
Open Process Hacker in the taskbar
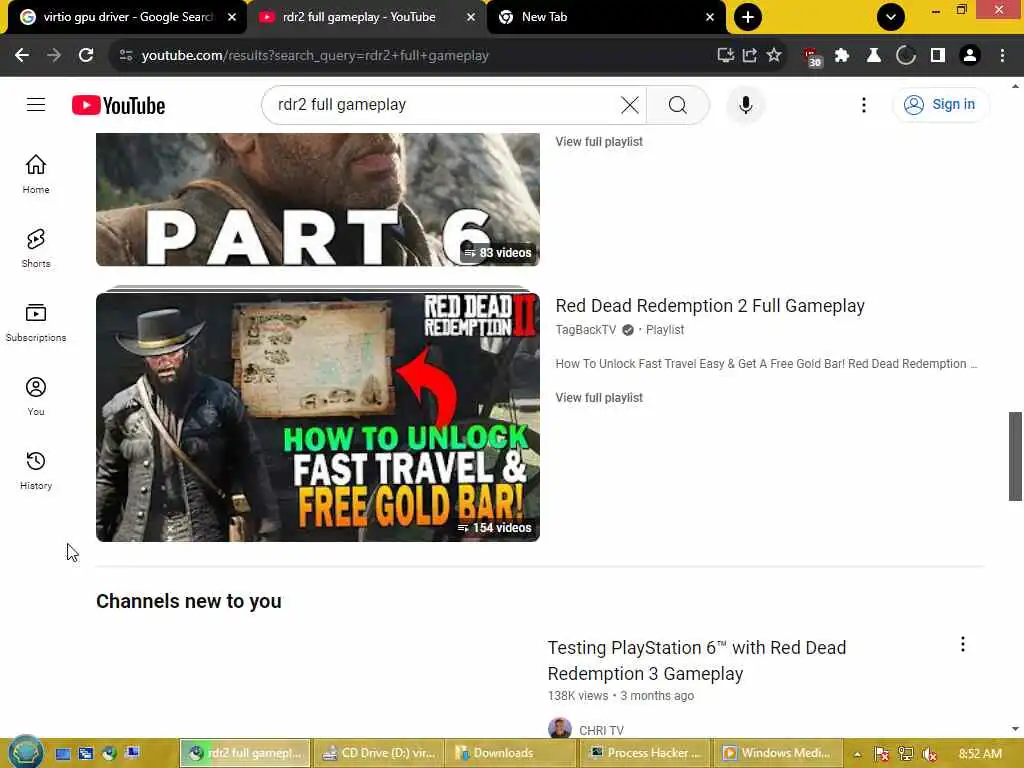[645, 753]
